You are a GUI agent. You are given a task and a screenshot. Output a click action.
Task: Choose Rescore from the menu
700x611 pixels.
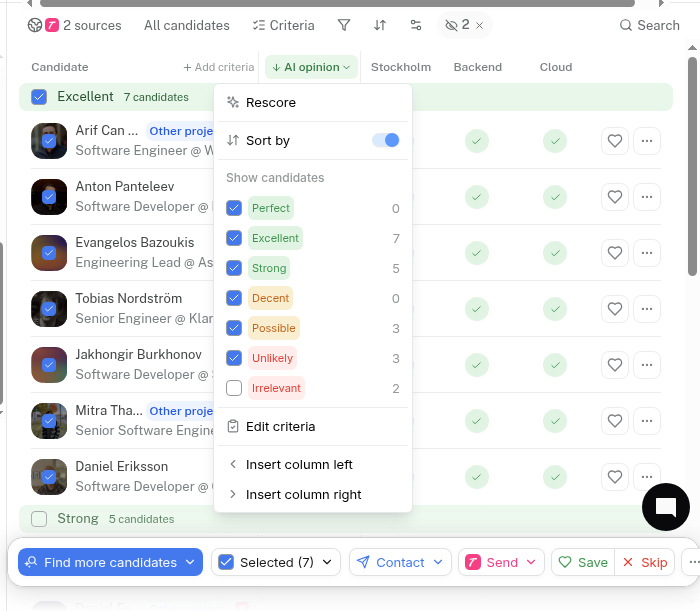313,103
